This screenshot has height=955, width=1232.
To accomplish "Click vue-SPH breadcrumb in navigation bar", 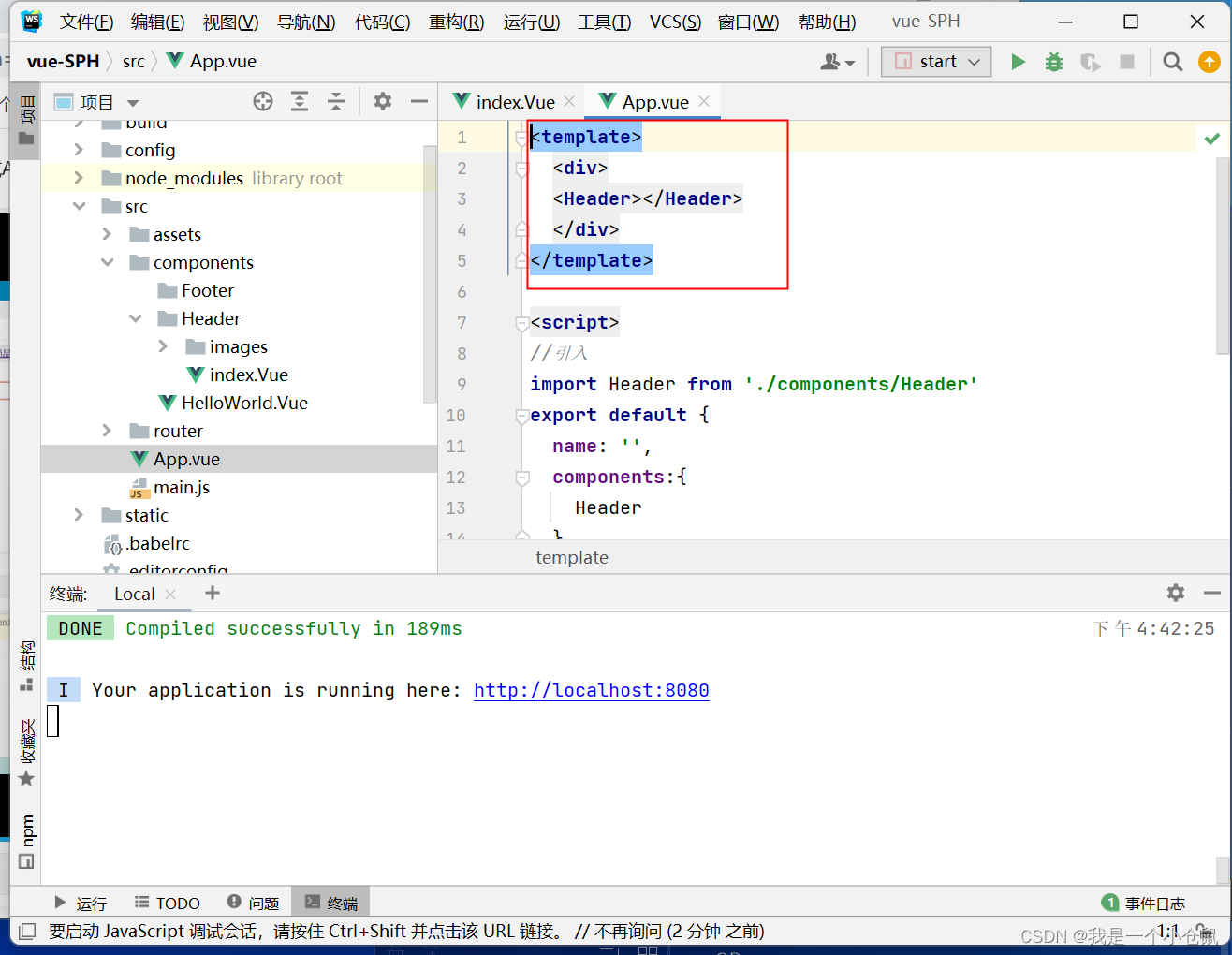I will tap(63, 62).
